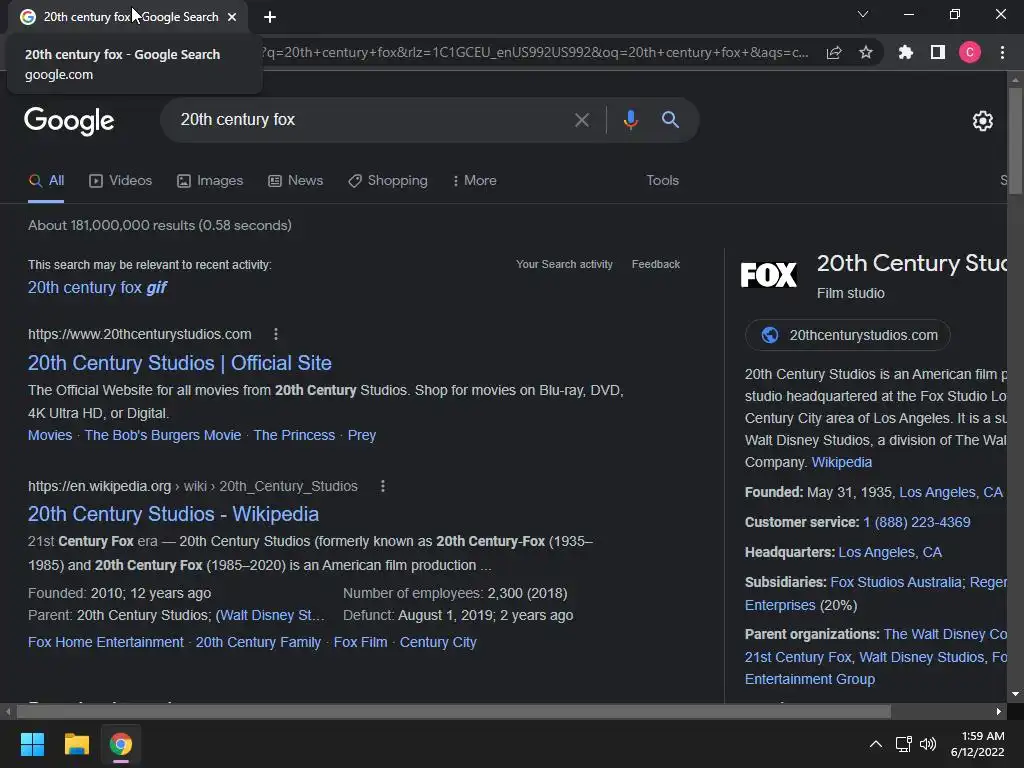
Task: Open Walt Disney St... parent link
Action: point(272,616)
